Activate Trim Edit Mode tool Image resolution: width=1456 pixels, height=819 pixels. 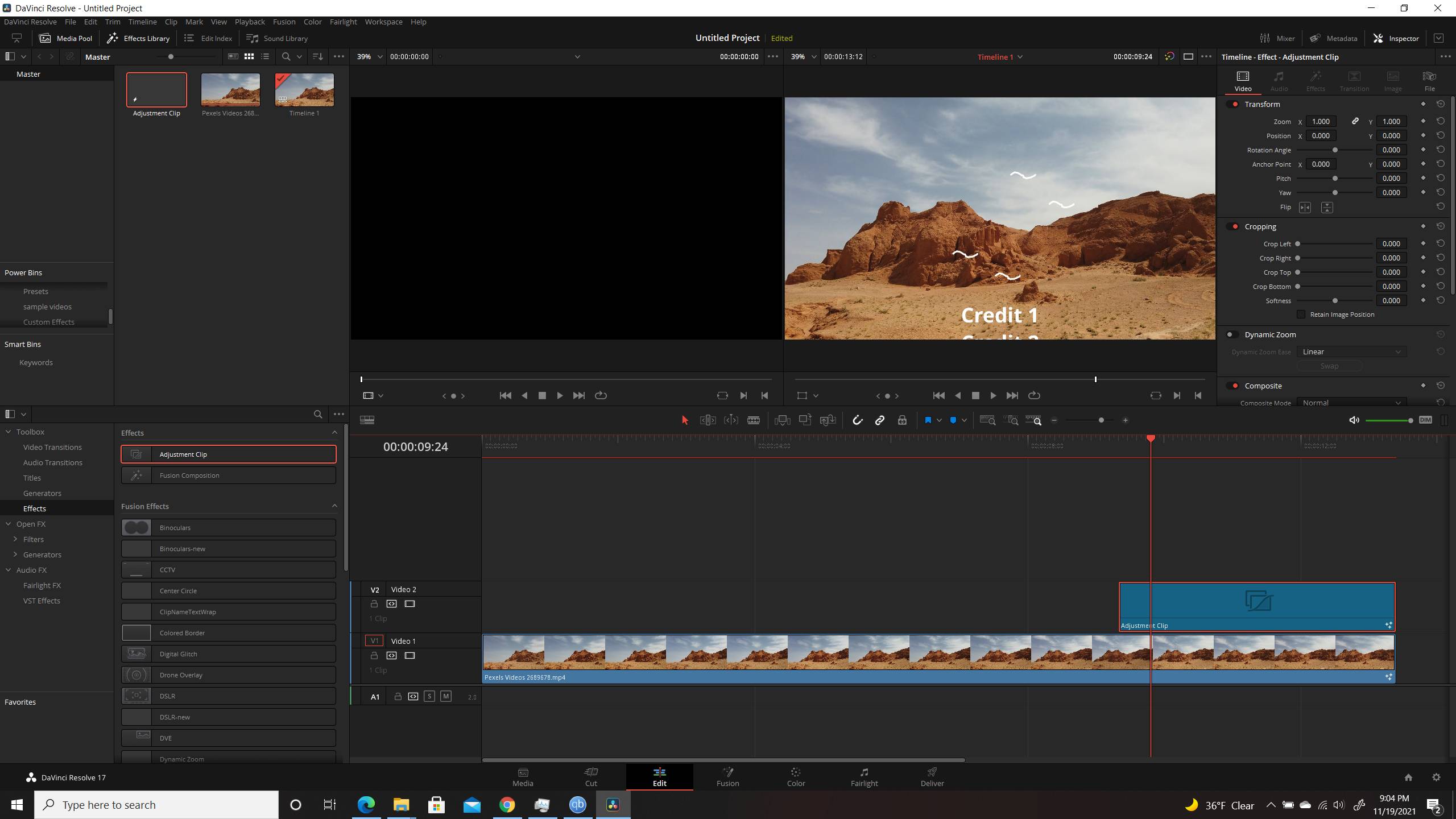(708, 420)
